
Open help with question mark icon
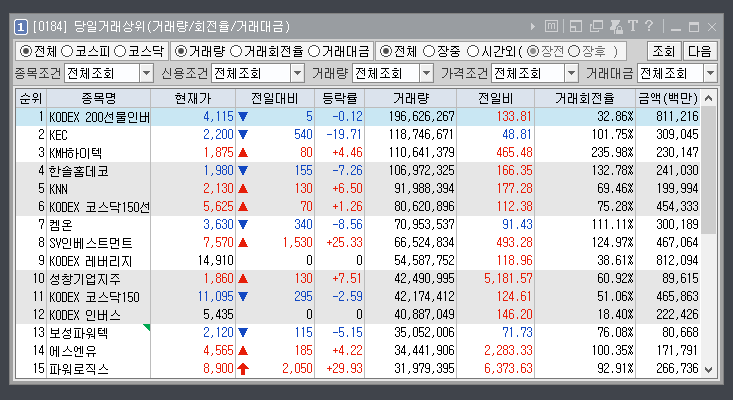click(x=649, y=26)
